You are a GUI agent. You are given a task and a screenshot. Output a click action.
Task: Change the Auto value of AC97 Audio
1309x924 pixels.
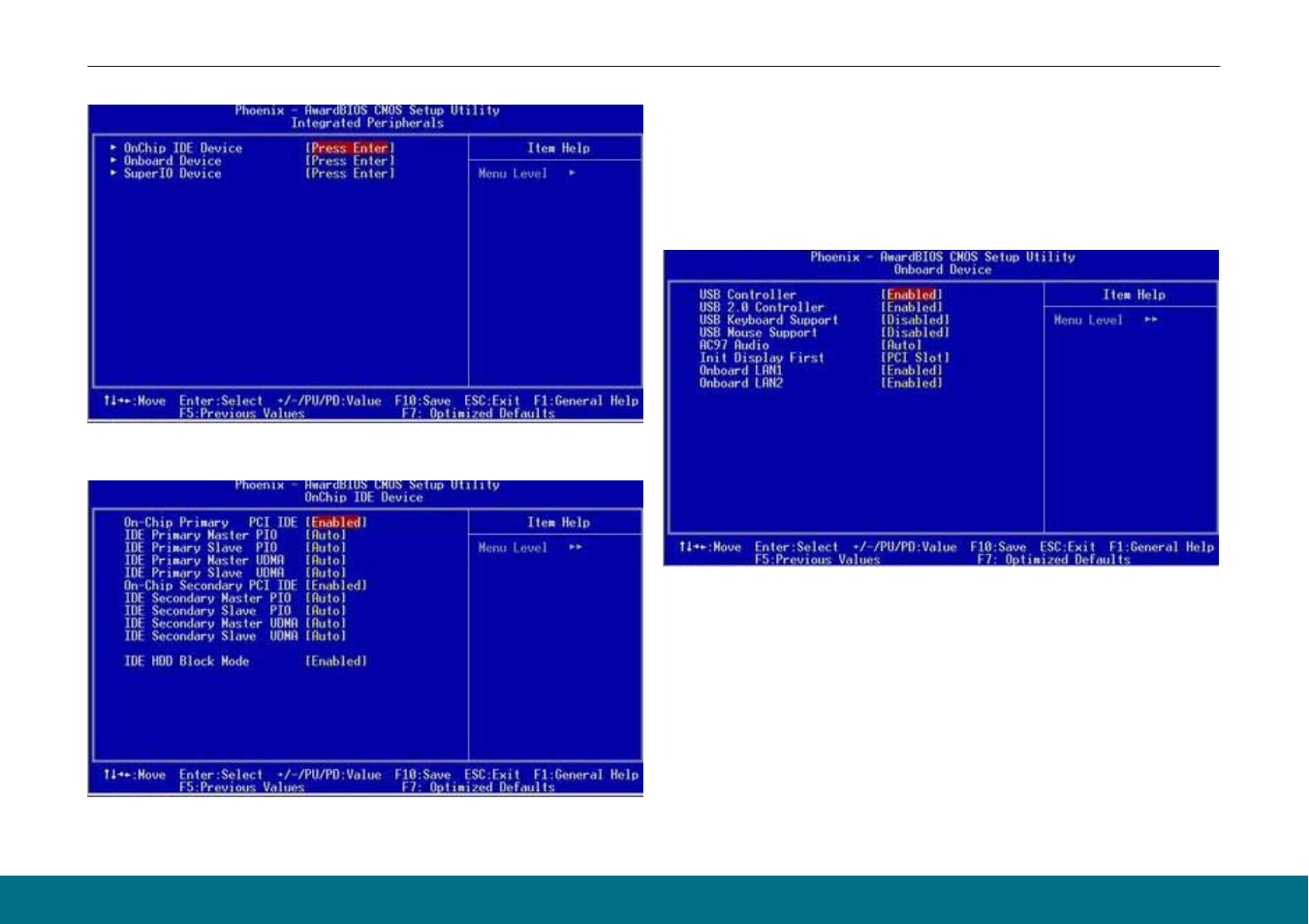pyautogui.click(x=901, y=345)
